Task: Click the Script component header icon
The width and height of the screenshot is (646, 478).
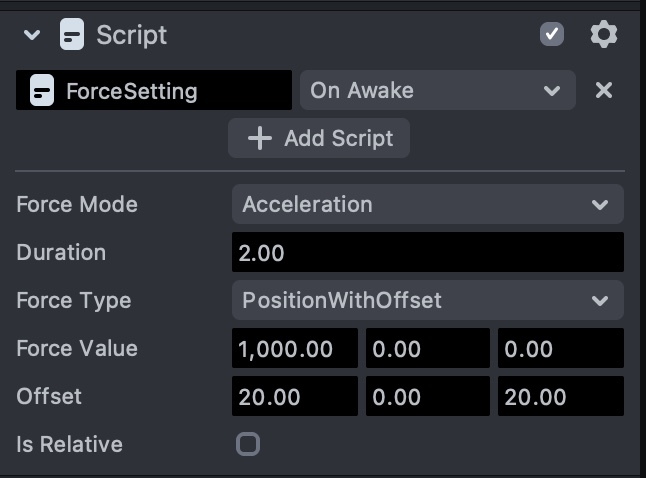Action: [x=71, y=35]
